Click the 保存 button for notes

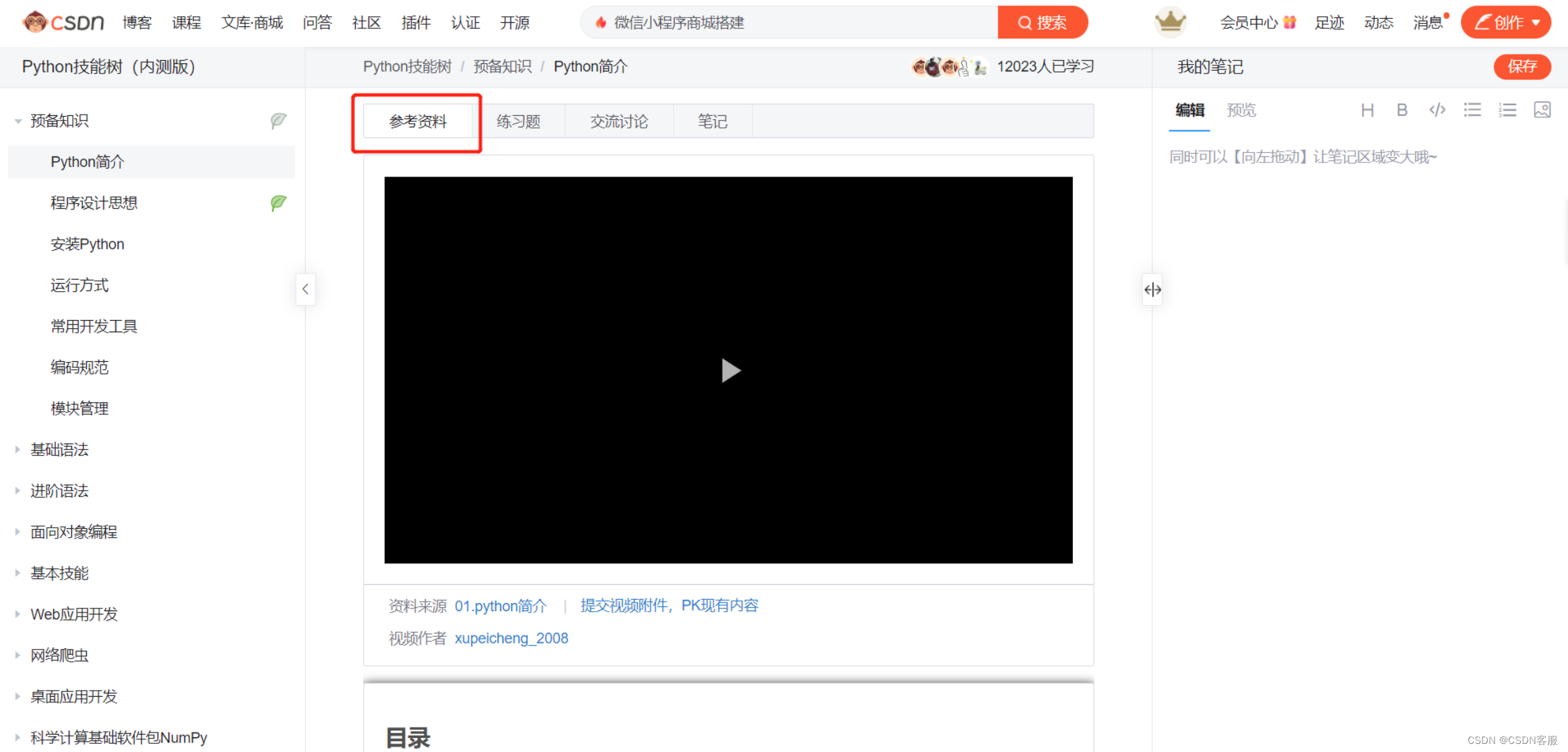tap(1522, 66)
